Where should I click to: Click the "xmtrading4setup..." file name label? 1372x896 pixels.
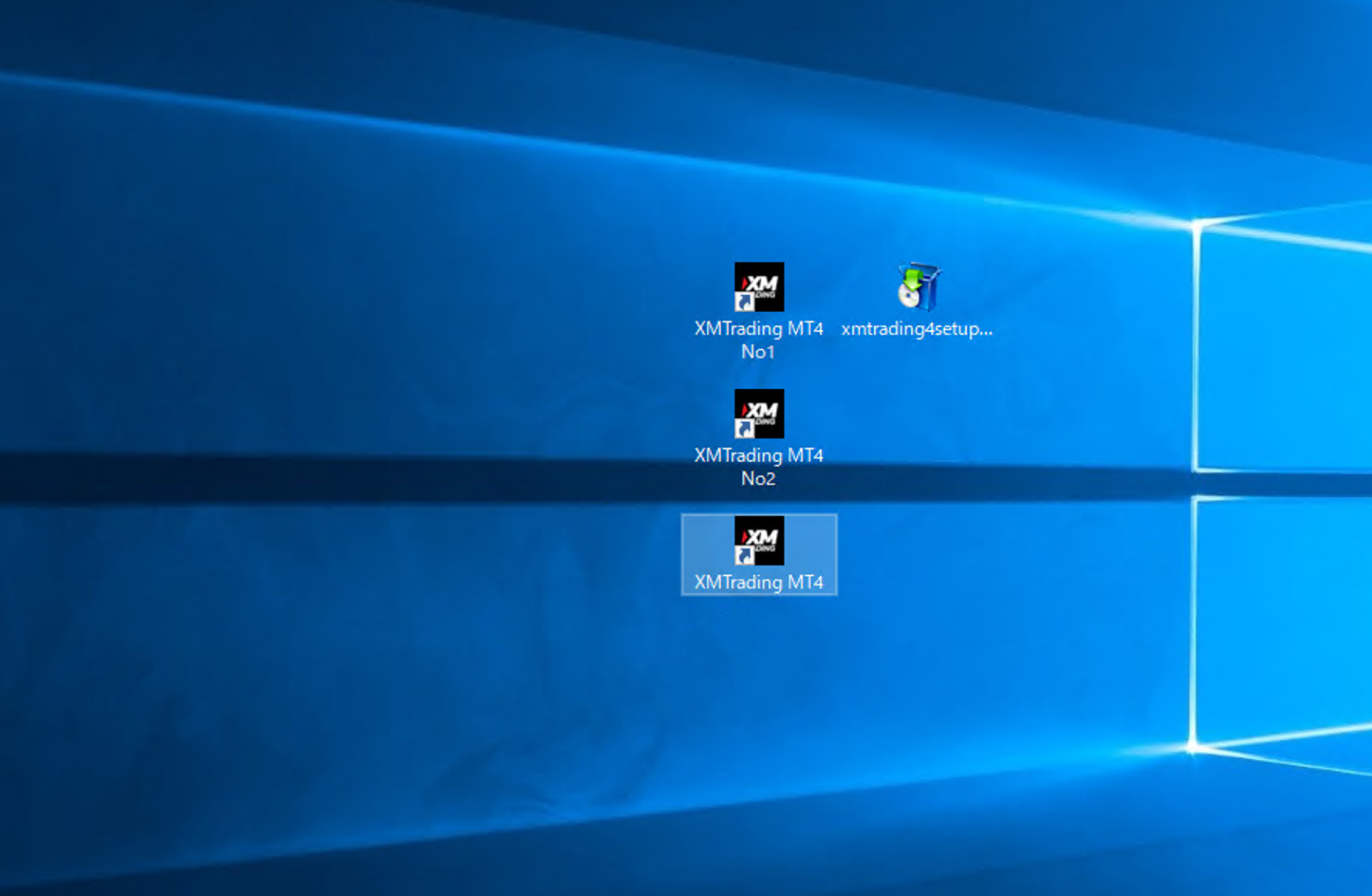pos(917,329)
